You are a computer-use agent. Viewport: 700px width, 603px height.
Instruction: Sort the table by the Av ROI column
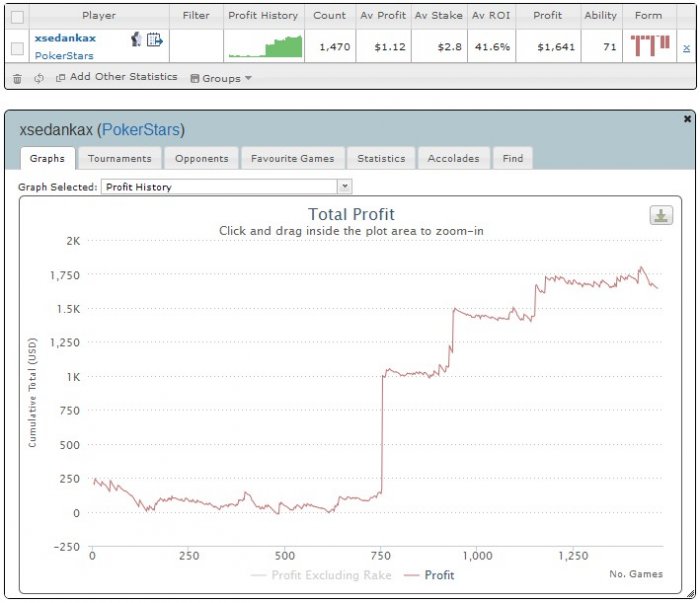[491, 16]
